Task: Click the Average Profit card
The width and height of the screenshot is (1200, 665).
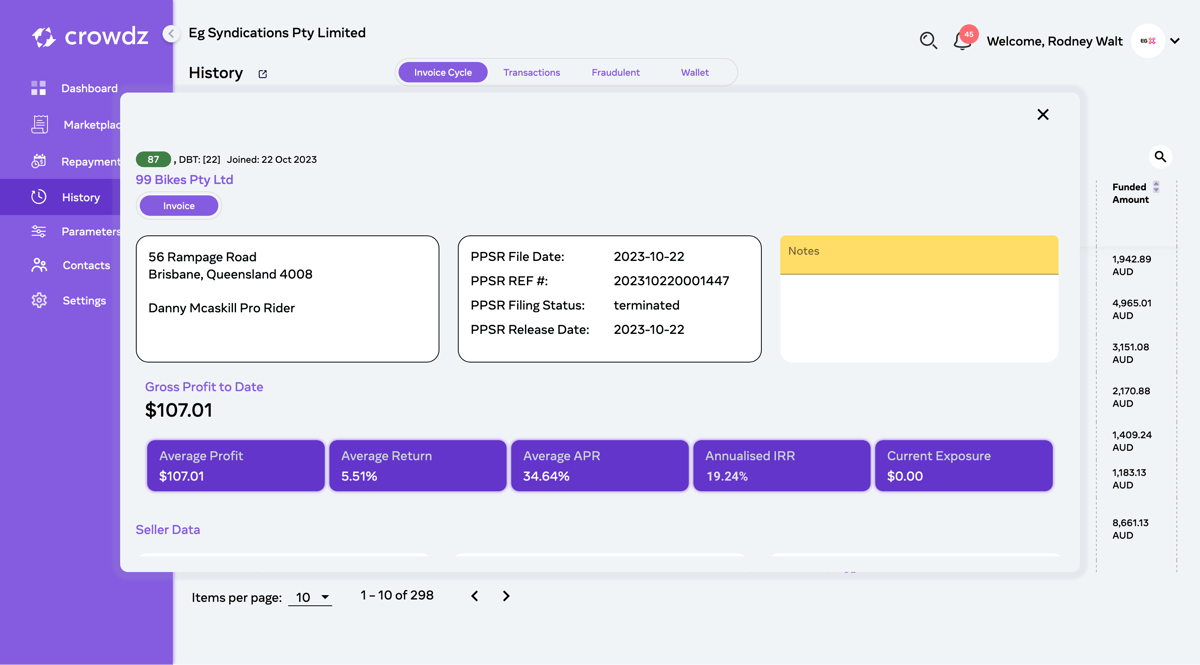Action: coord(236,466)
